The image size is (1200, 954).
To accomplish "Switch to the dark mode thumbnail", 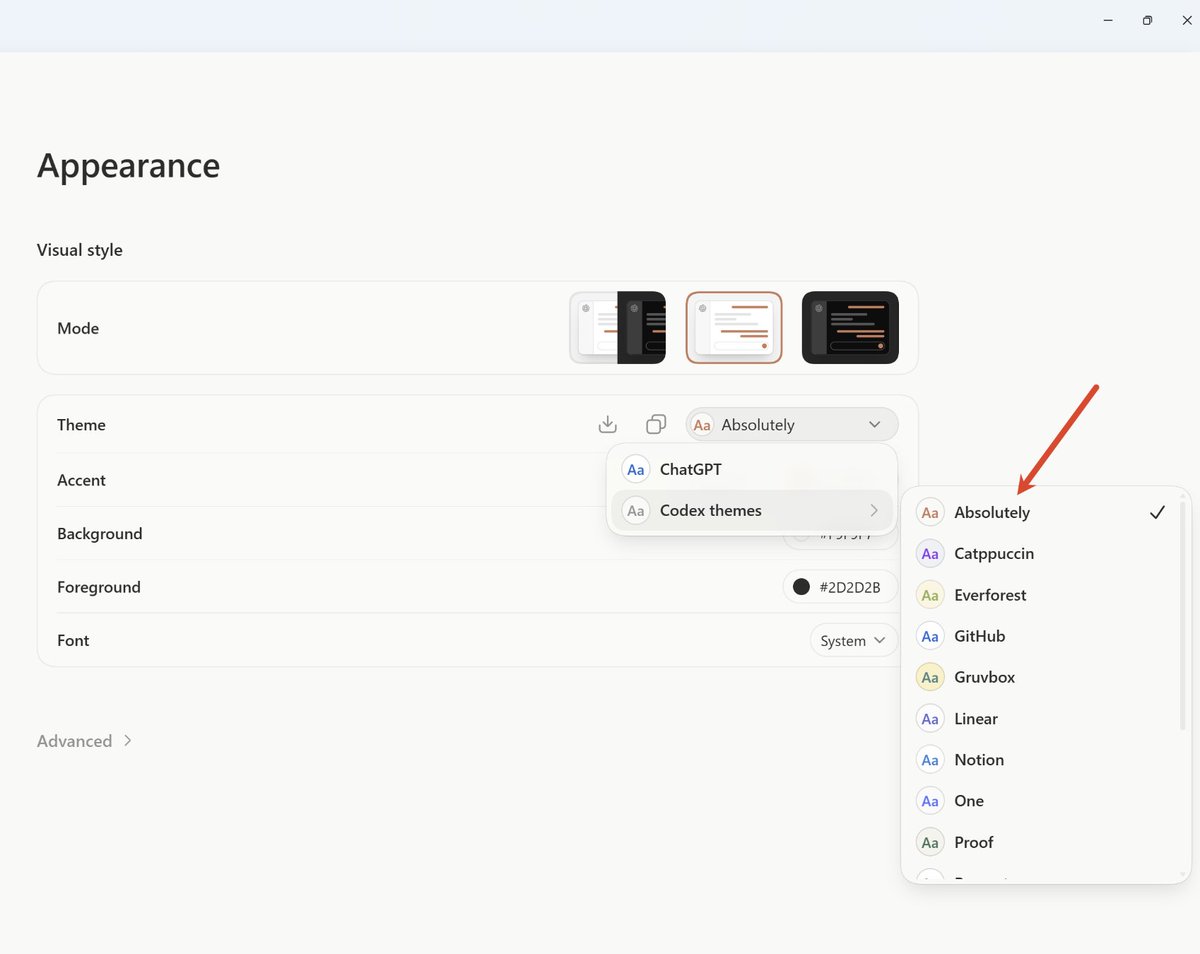I will tap(850, 328).
